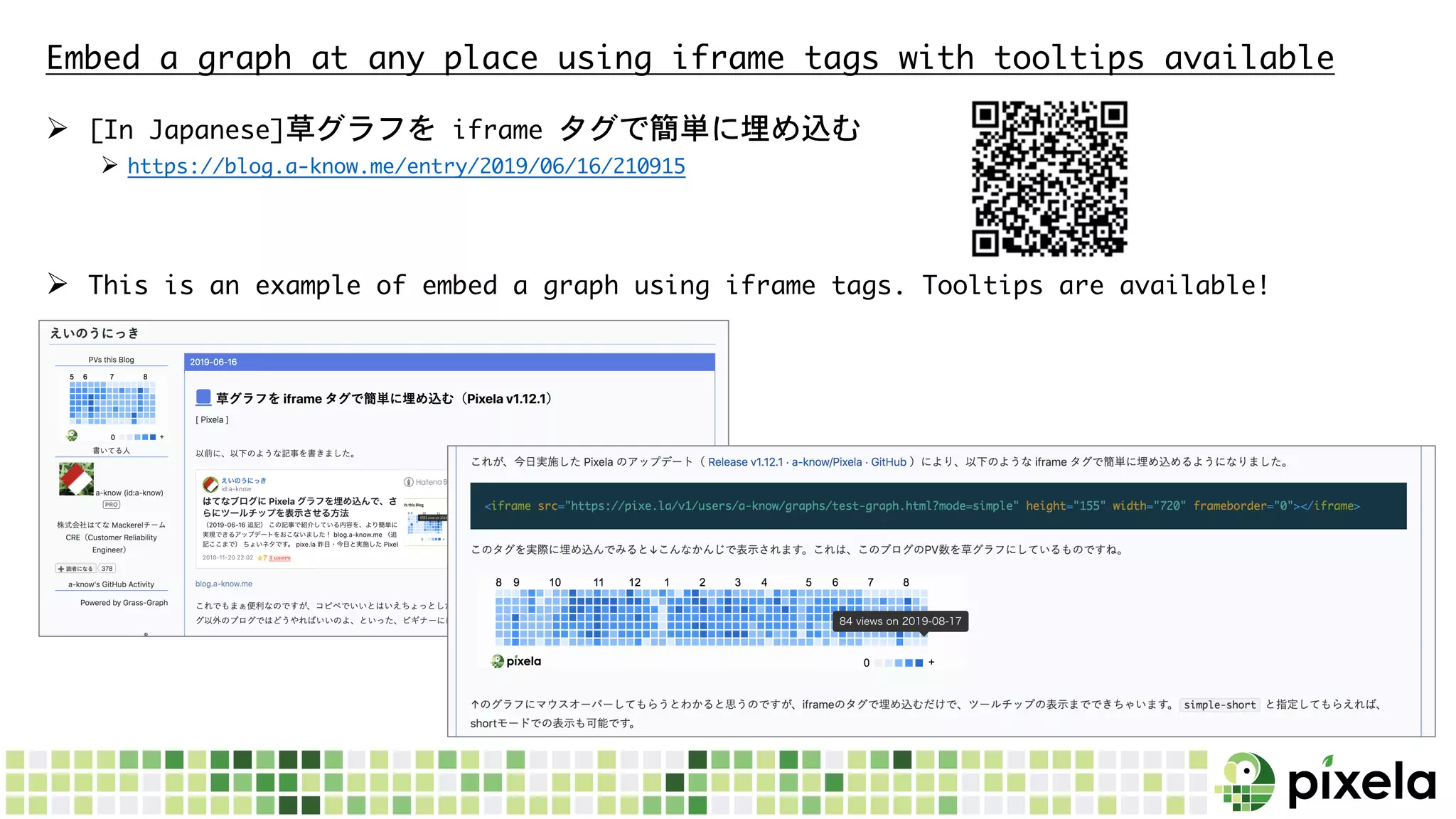Click the QR code image
Viewport: 1456px width, 819px height.
click(x=1049, y=178)
